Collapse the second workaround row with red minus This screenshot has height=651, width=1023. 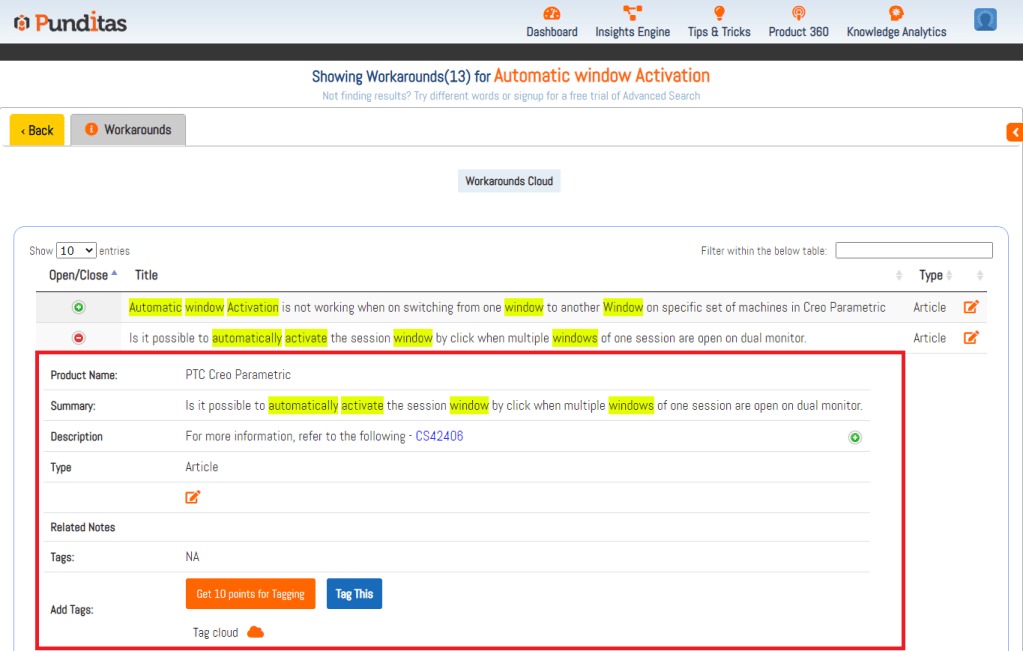click(79, 338)
